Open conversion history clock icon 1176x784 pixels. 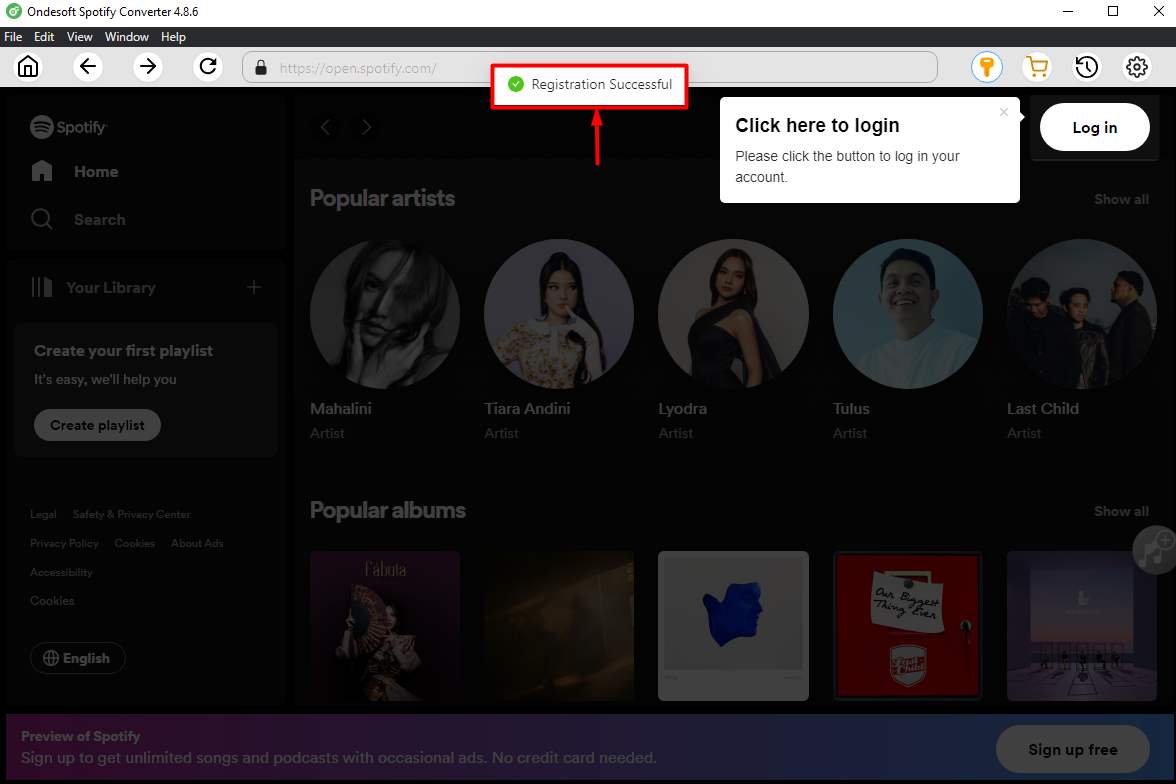pyautogui.click(x=1087, y=67)
